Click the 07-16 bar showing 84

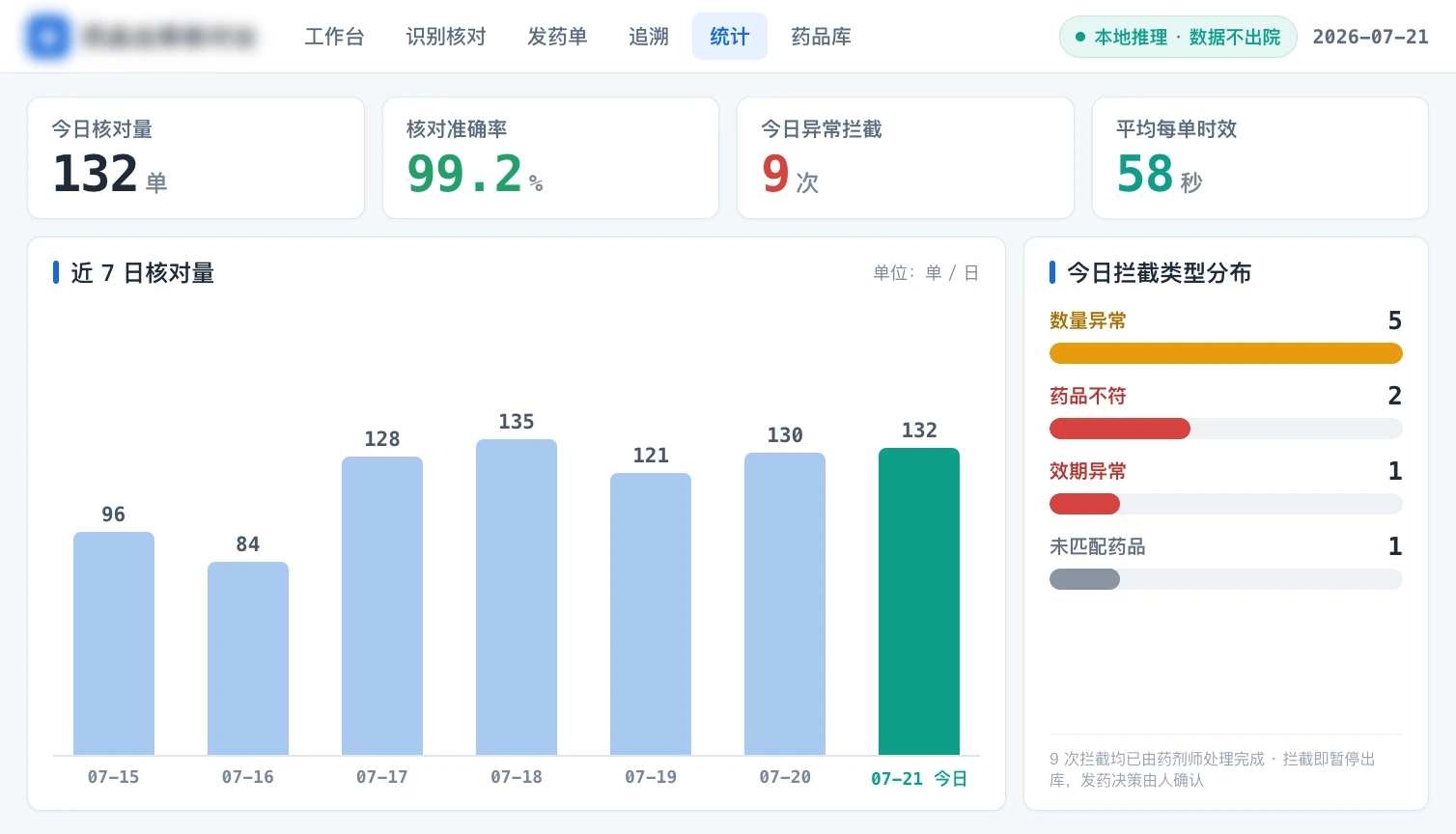(x=248, y=658)
